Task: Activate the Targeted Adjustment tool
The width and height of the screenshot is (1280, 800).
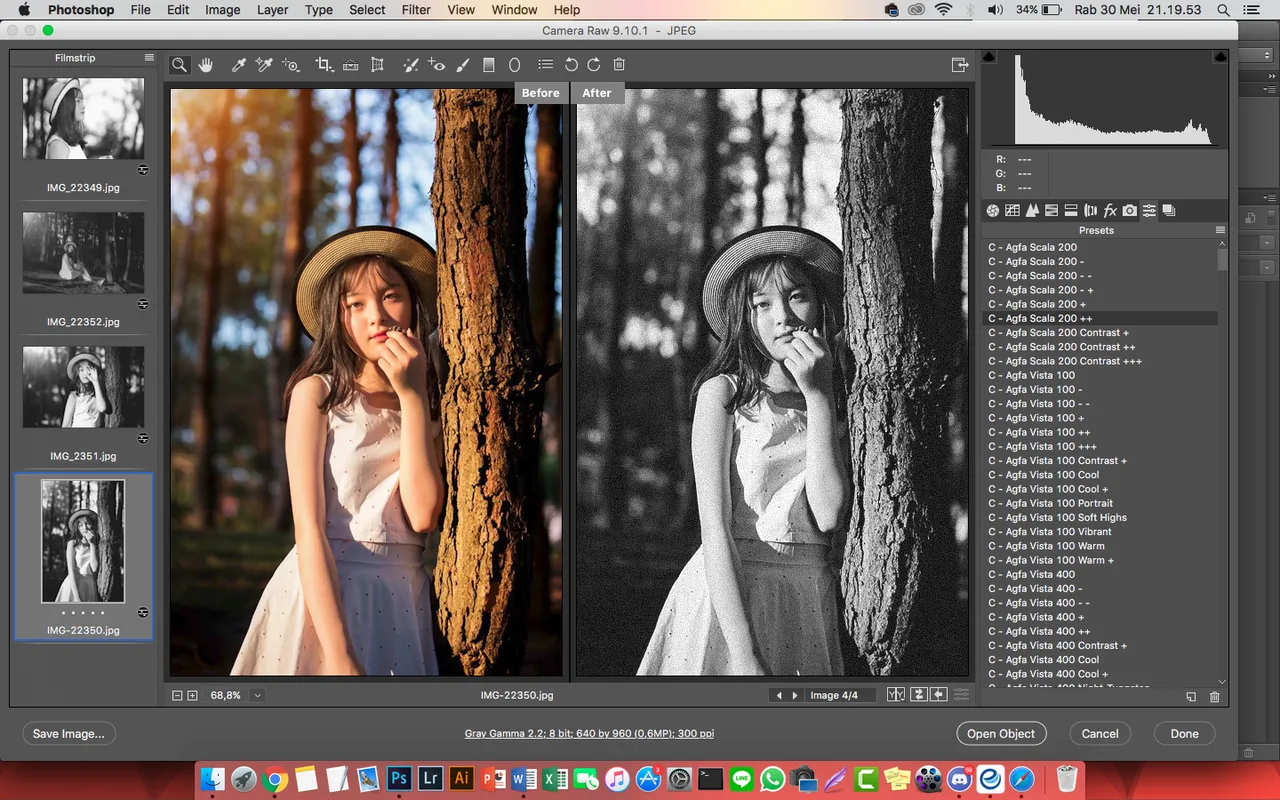Action: tap(291, 65)
